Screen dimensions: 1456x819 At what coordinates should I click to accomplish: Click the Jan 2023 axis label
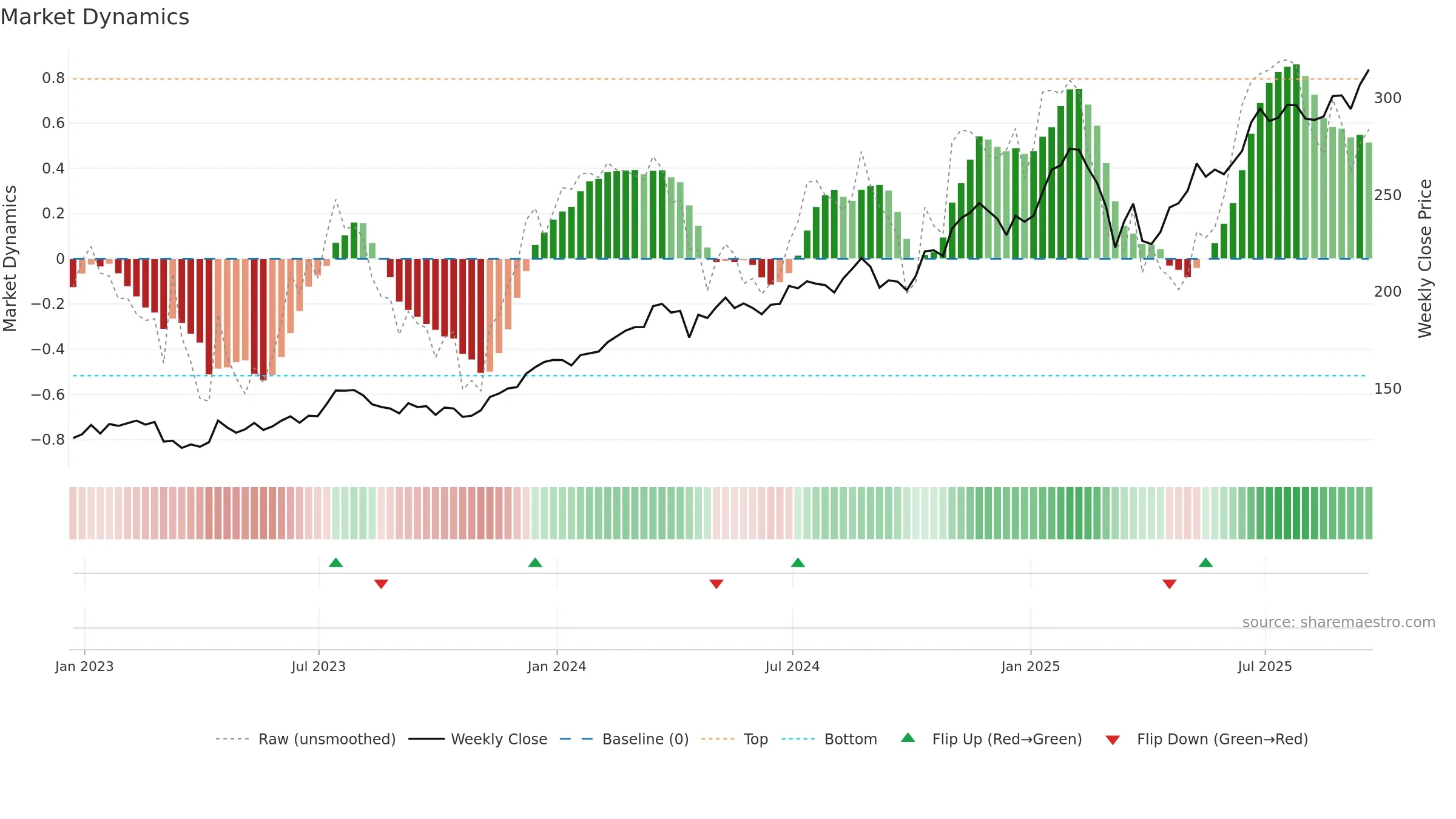84,666
